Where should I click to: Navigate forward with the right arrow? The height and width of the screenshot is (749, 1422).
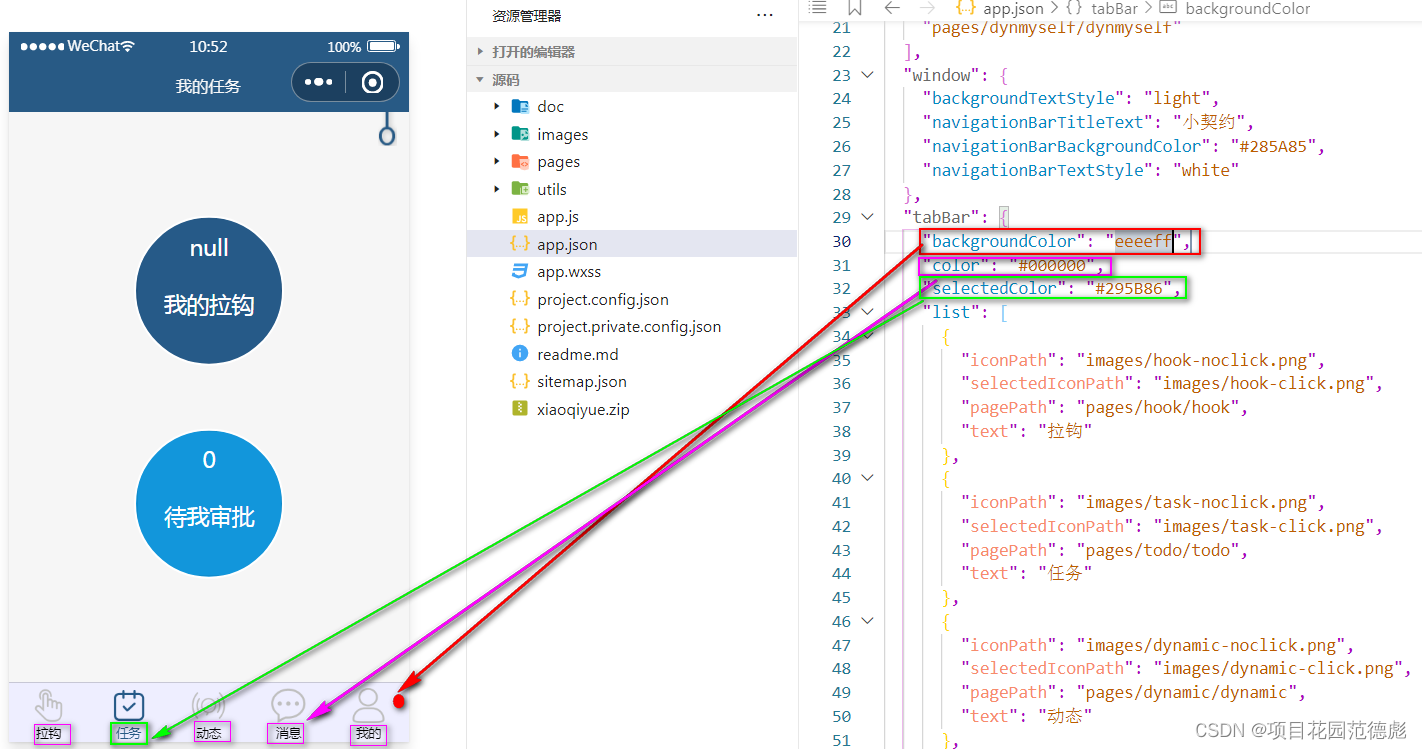click(929, 8)
